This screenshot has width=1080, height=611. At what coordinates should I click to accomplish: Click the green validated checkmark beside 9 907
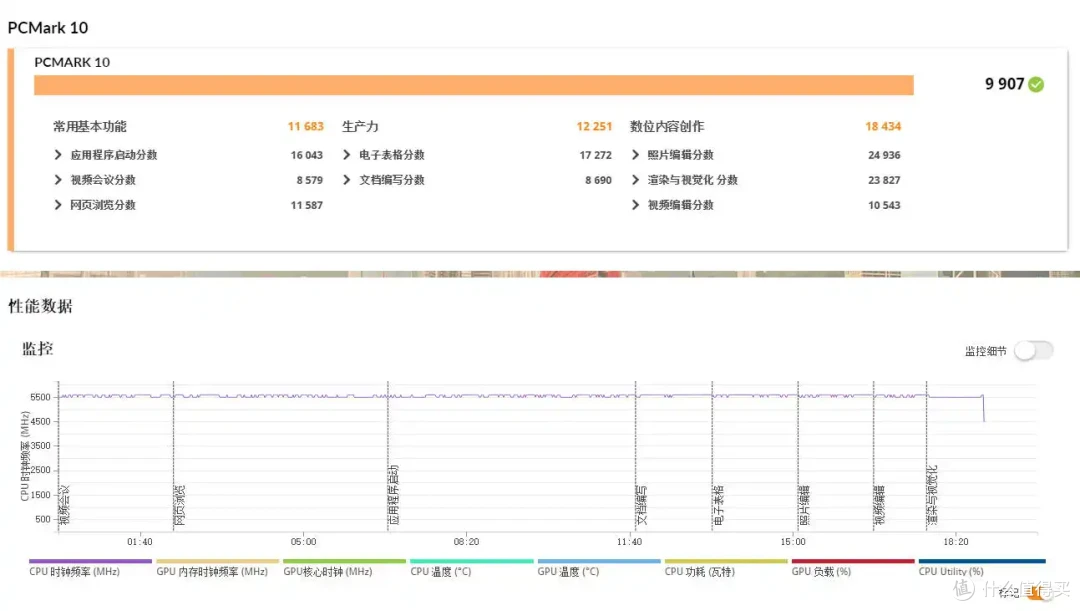pos(1036,84)
